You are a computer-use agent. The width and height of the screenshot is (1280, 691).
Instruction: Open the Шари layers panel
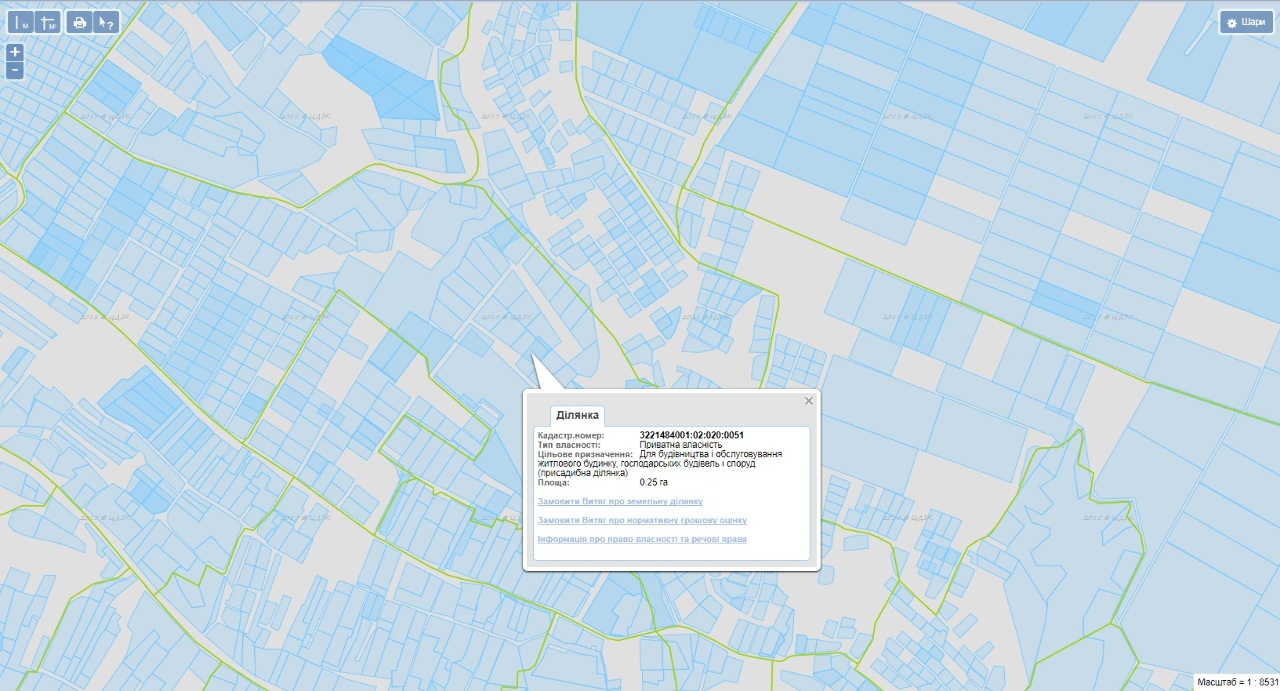(x=1245, y=22)
